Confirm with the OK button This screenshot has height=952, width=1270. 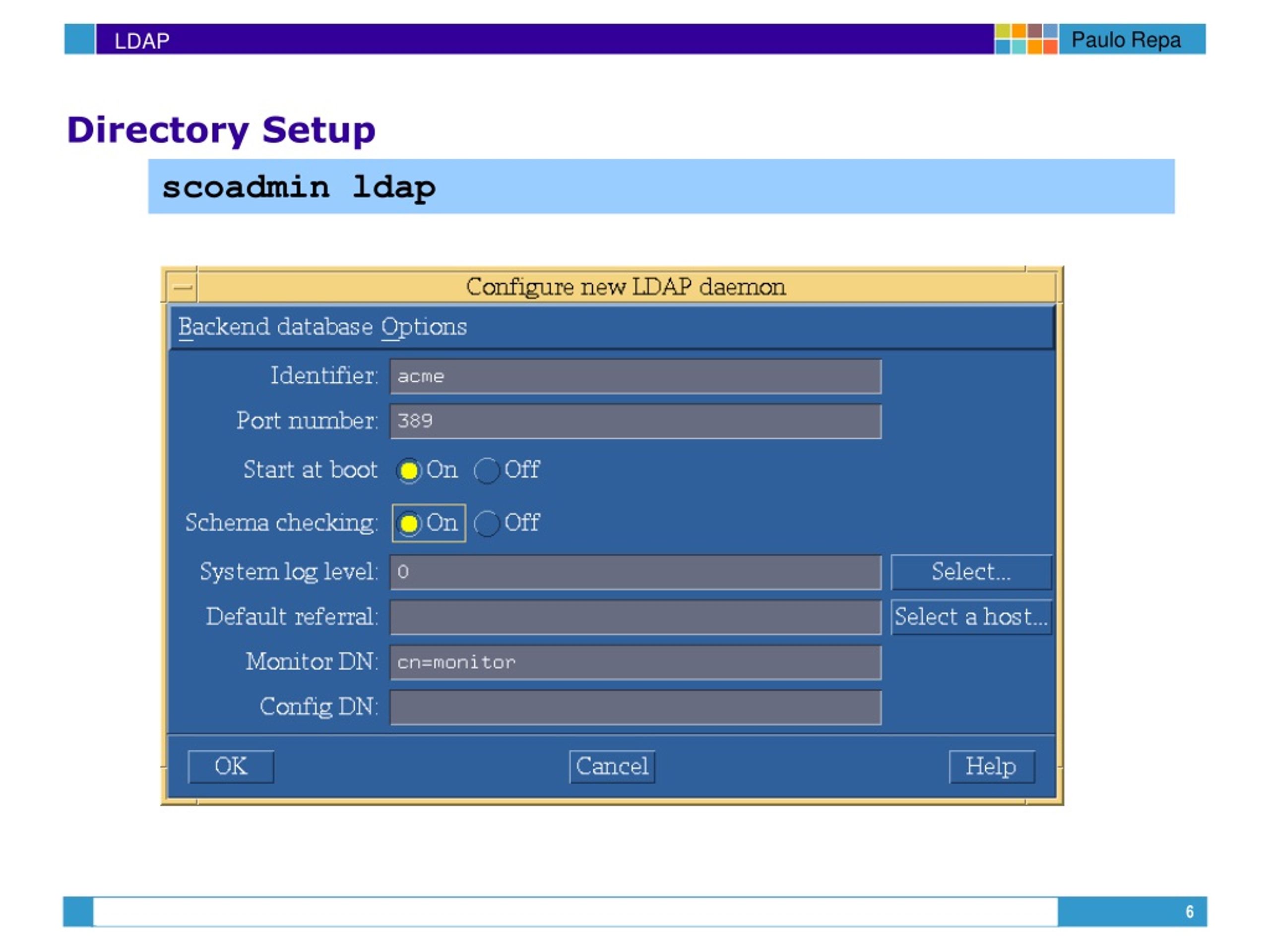coord(231,767)
